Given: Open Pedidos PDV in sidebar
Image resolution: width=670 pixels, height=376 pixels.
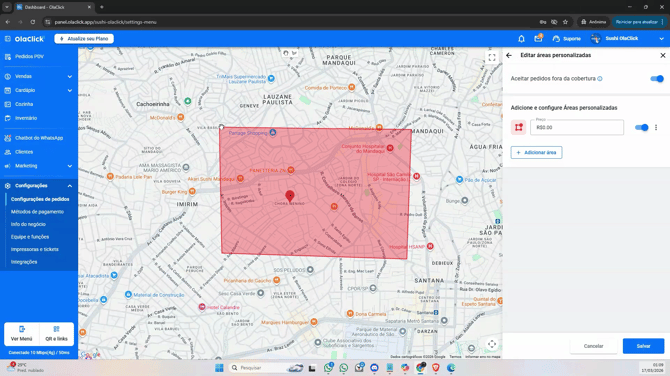Looking at the screenshot, I should click(x=29, y=56).
